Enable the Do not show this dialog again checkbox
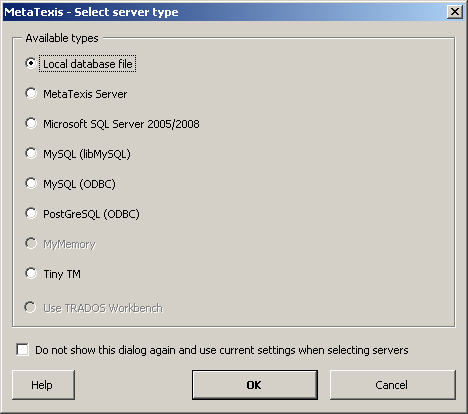Screen dimensions: 468x414 pyautogui.click(x=22, y=350)
